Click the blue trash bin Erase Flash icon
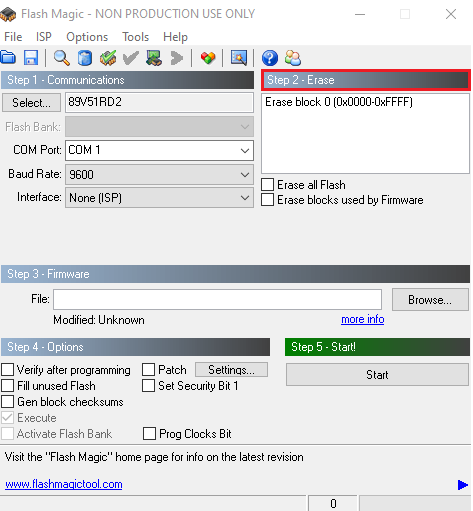This screenshot has width=473, height=511. coord(85,58)
